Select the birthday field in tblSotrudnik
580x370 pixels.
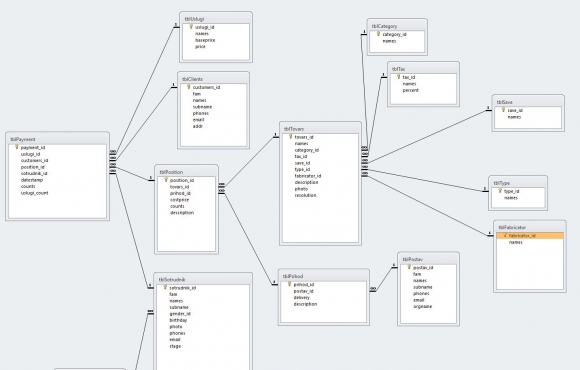coord(178,320)
